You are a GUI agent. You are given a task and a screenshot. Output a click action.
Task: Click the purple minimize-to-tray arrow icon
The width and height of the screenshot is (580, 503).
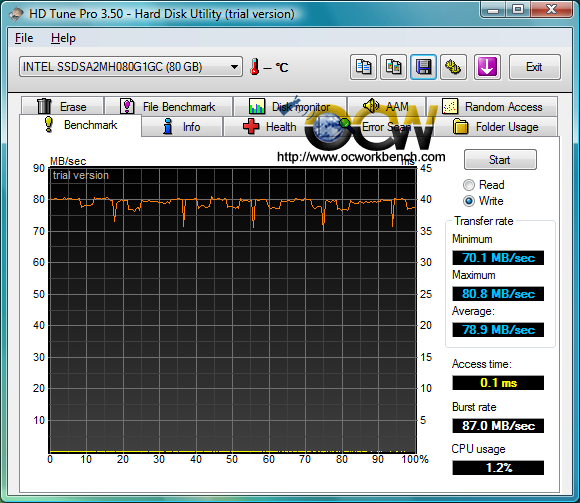pos(487,67)
